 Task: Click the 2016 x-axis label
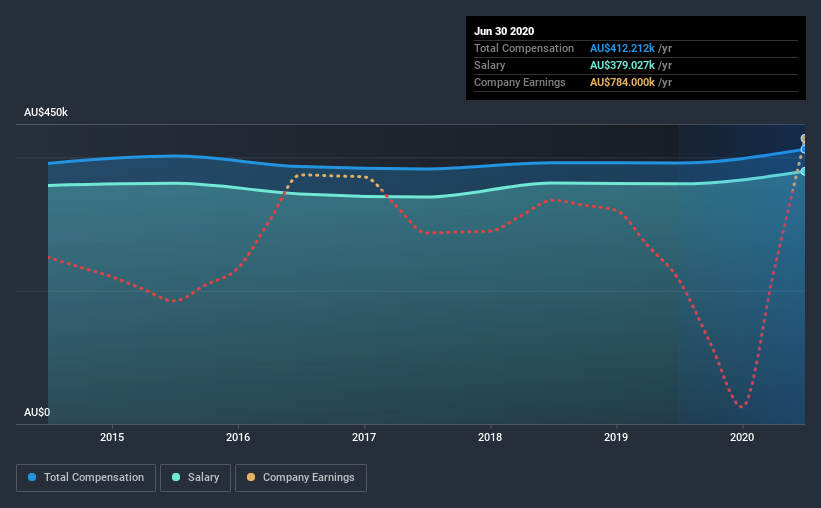tap(238, 437)
